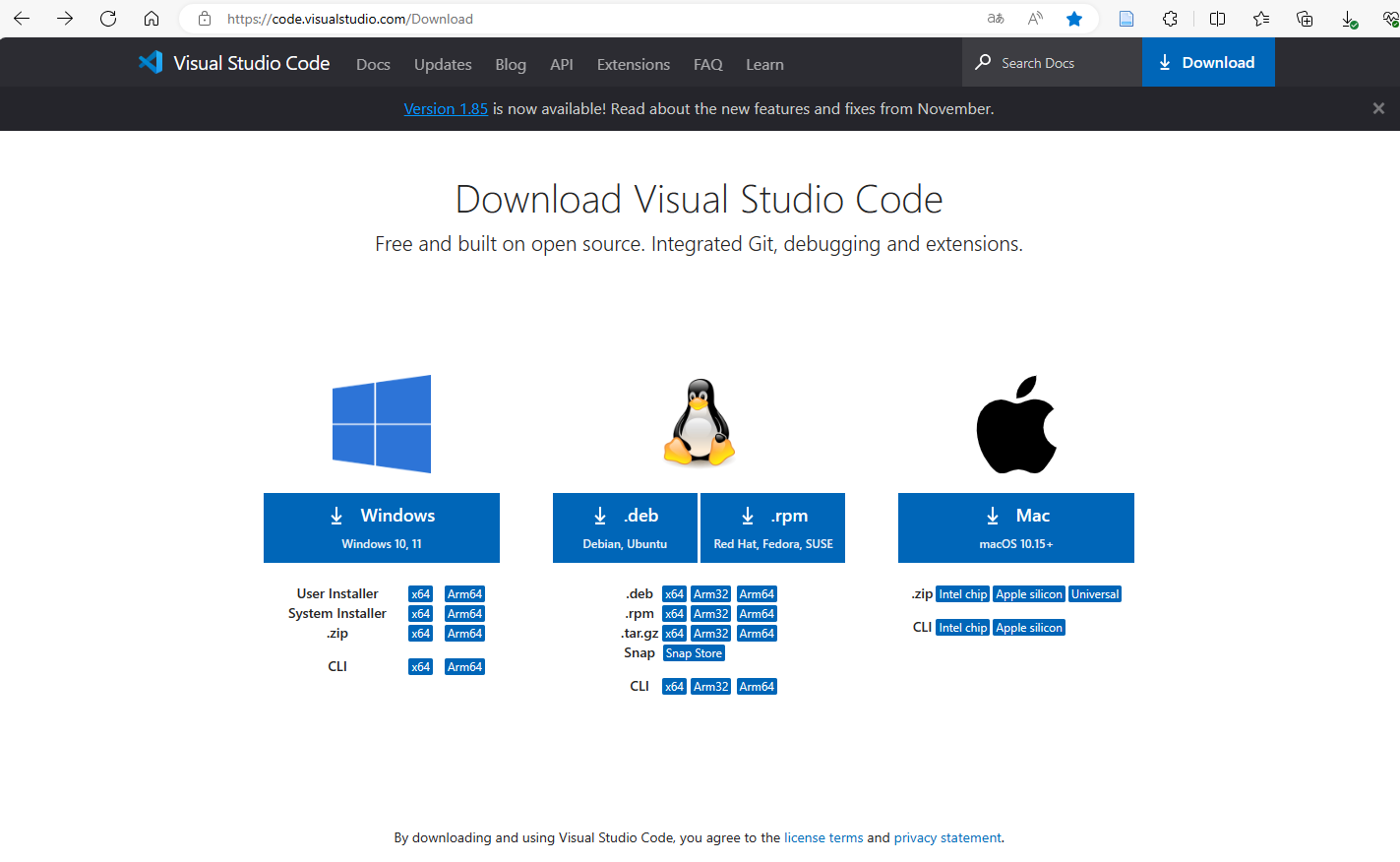
Task: Choose Mac .zip Apple silicon
Action: point(1029,594)
